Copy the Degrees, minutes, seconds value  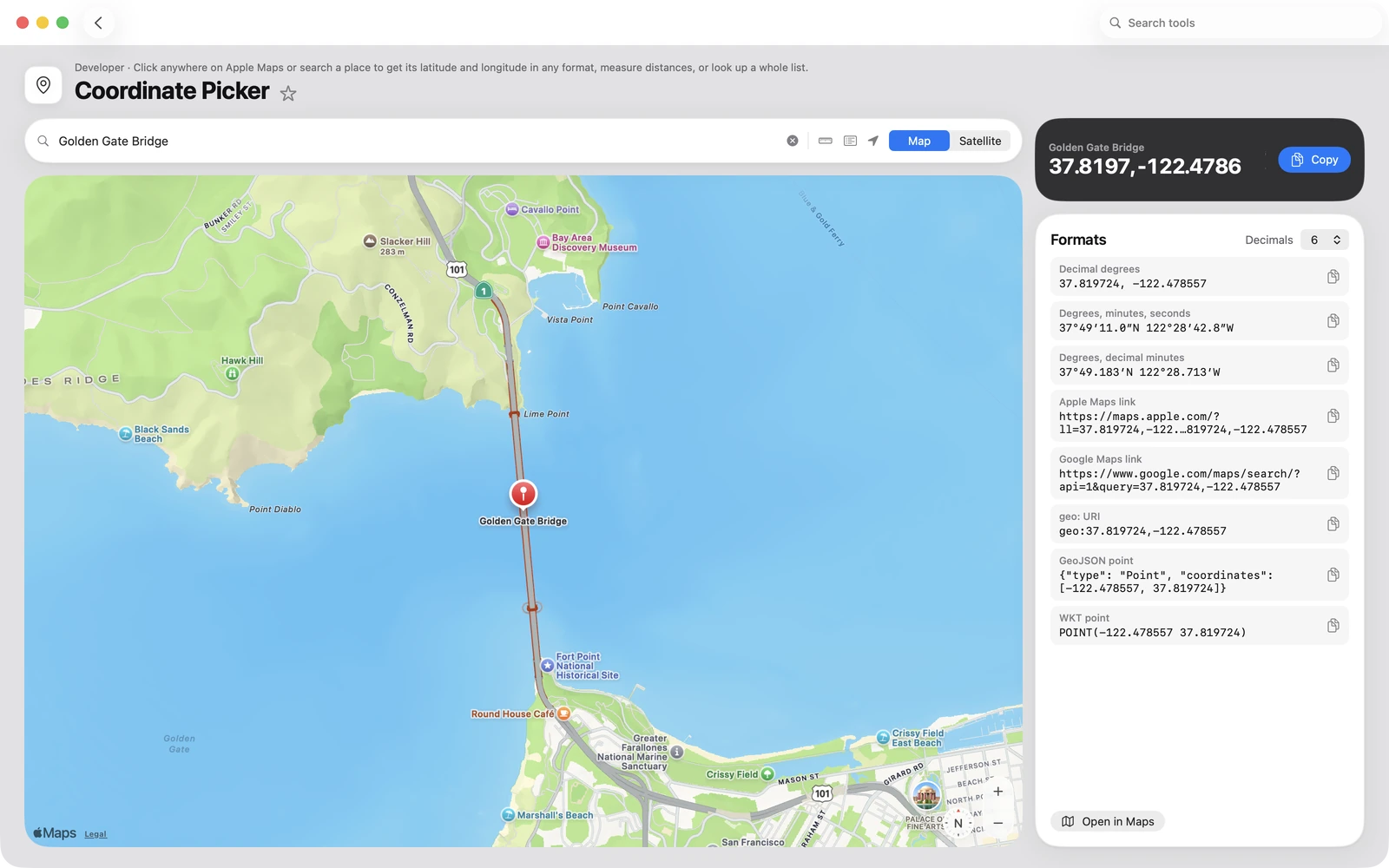click(x=1333, y=320)
